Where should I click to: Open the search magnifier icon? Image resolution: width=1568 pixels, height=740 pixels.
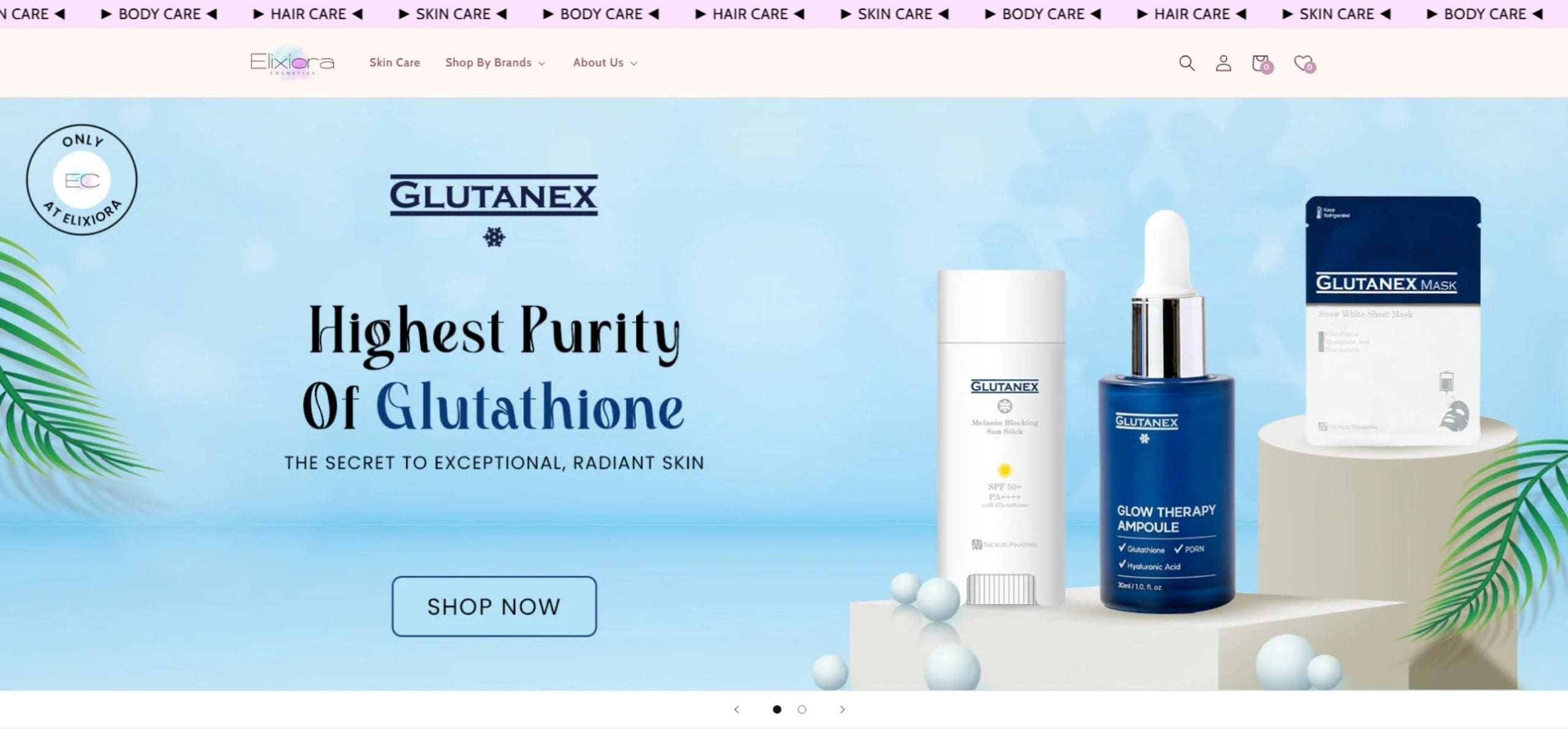click(1186, 63)
